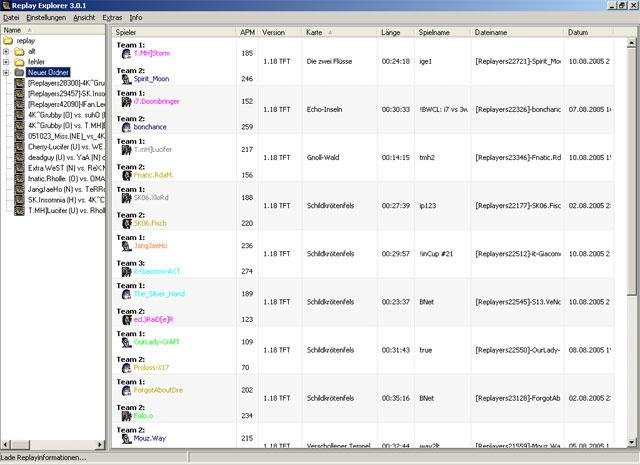Expand the 'alt' folder node
Image resolution: width=640 pixels, height=465 pixels.
[x=6, y=51]
